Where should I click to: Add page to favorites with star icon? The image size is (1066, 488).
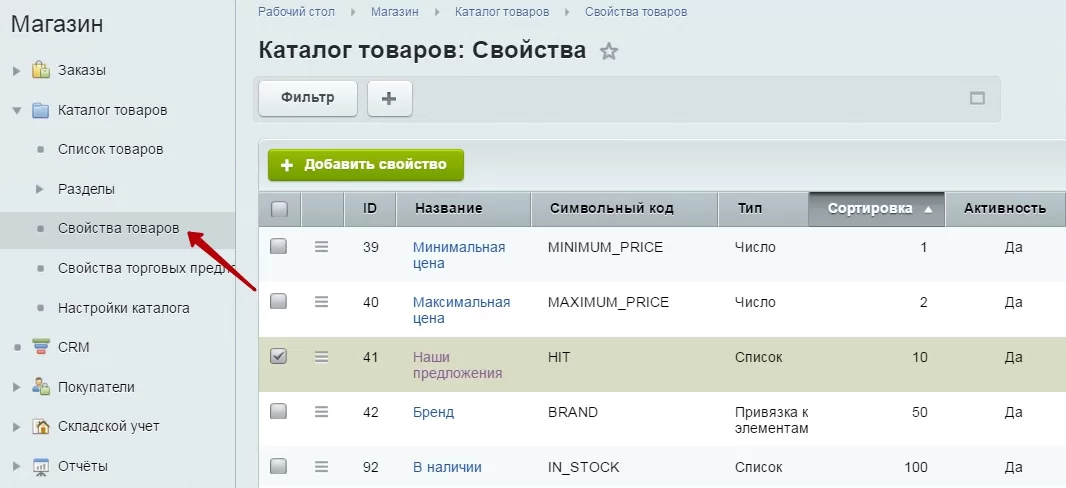[x=609, y=51]
